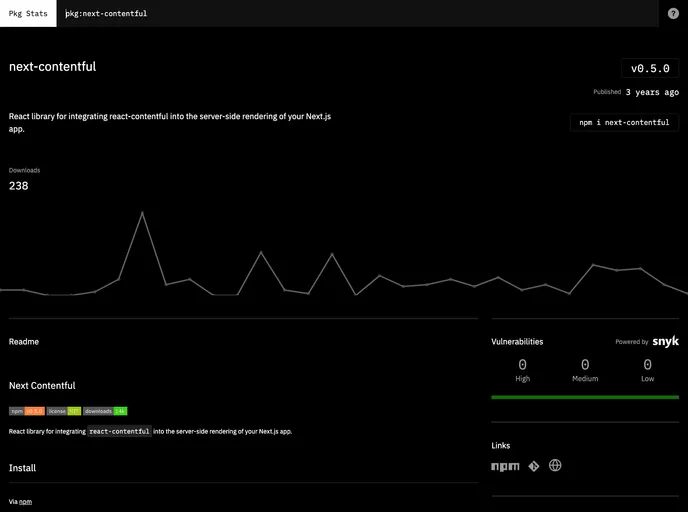
Task: Click the snyk logo
Action: pos(666,342)
